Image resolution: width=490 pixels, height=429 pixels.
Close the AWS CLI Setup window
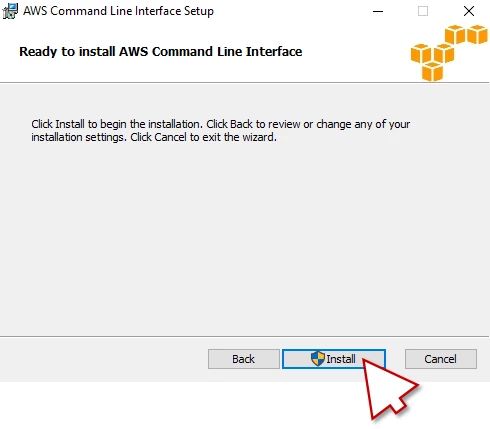pos(469,11)
